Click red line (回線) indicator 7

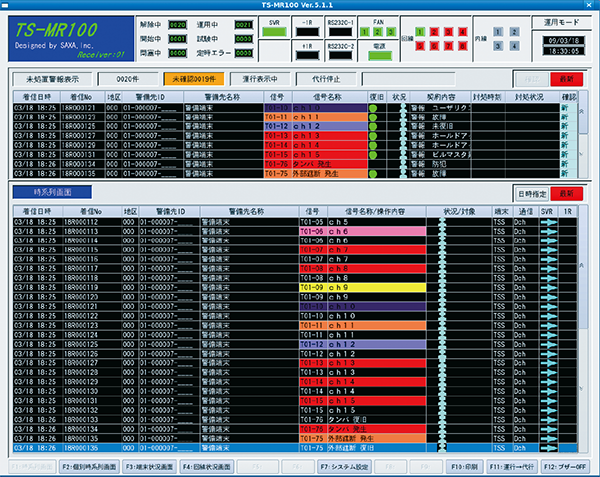click(x=448, y=46)
